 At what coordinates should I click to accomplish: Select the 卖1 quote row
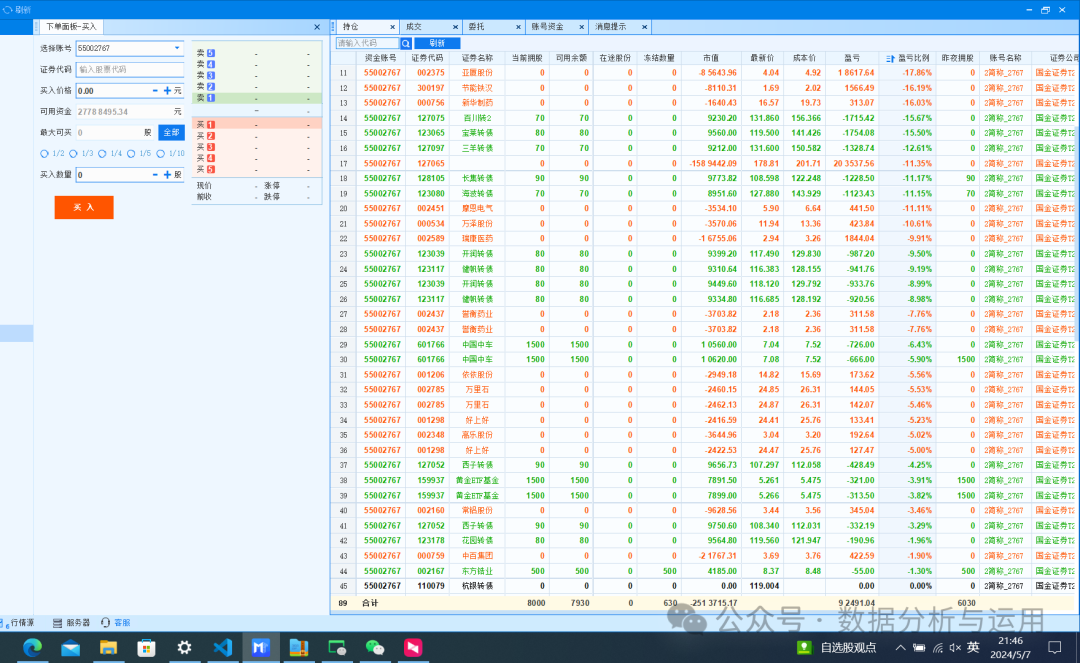coord(256,98)
